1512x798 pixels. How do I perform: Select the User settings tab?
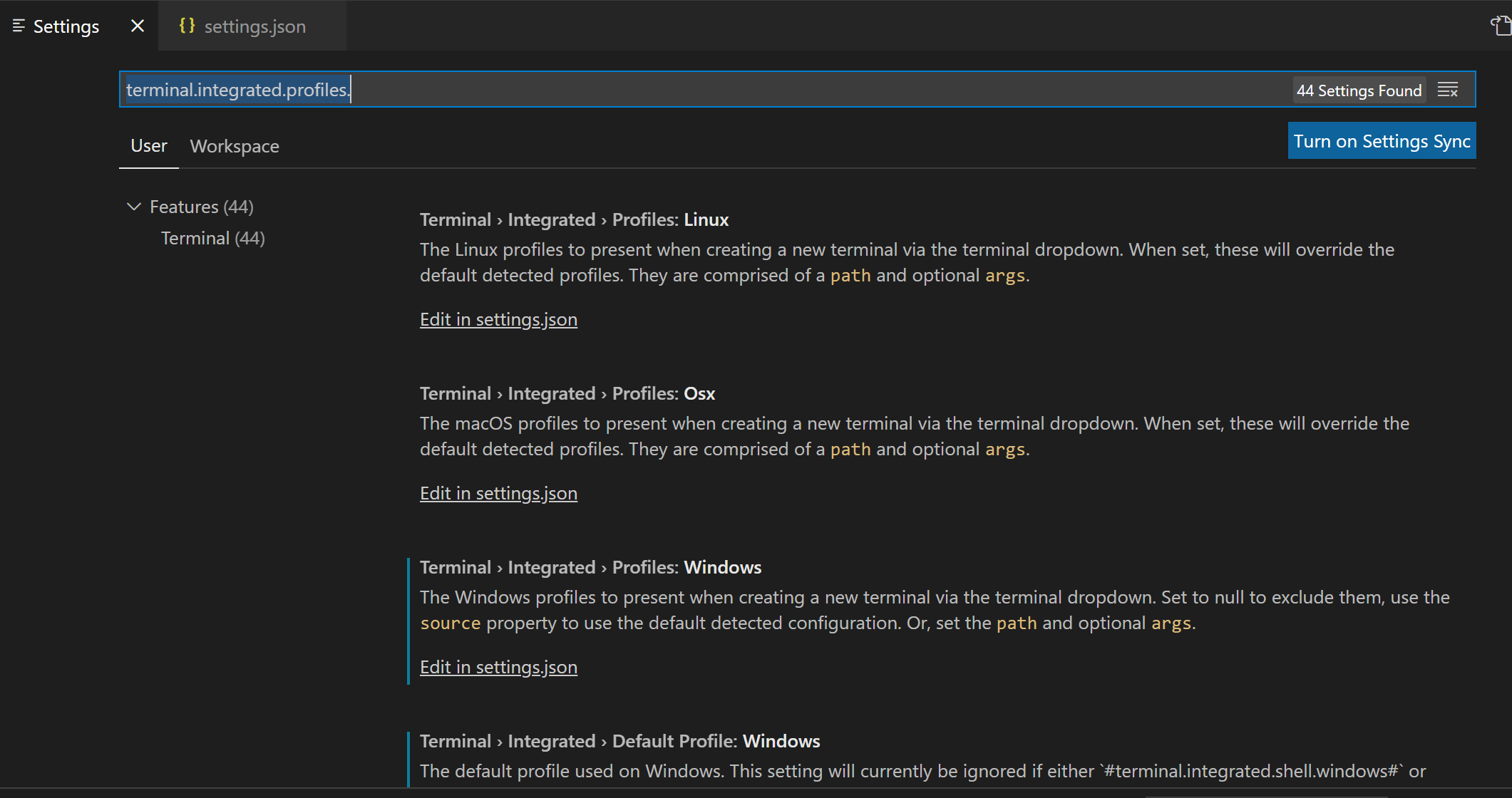tap(148, 146)
